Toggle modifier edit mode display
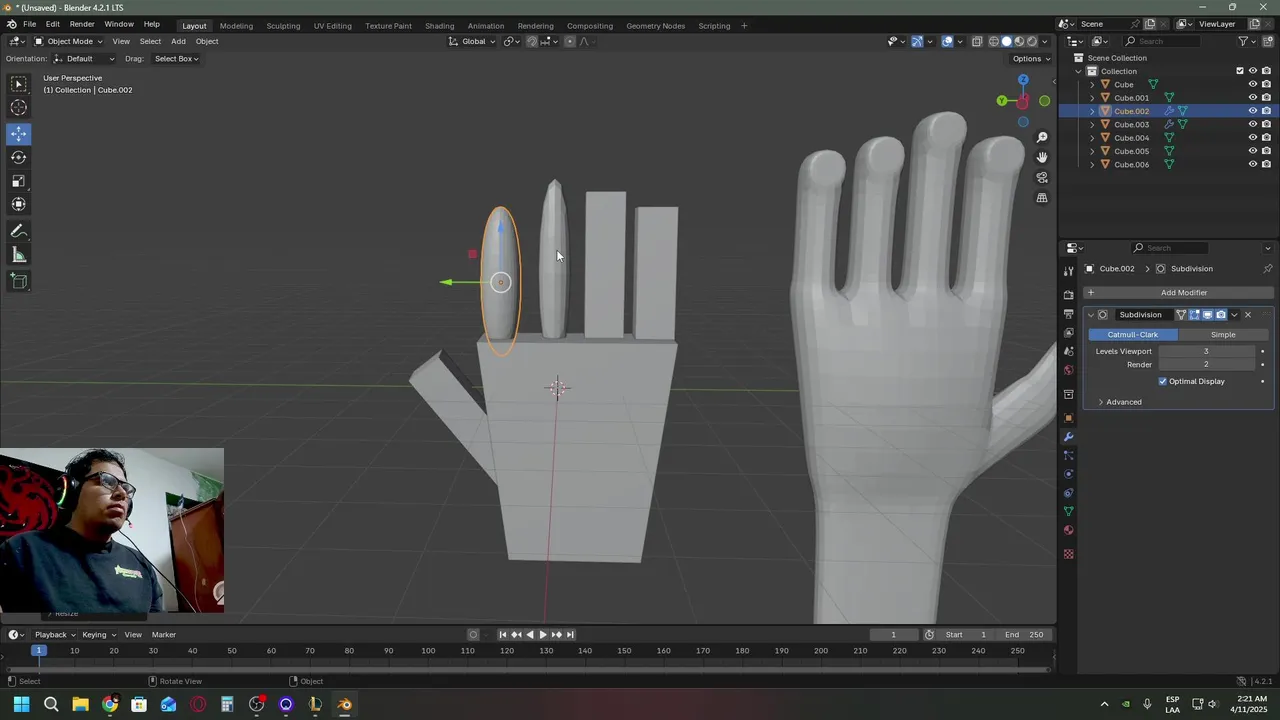Viewport: 1280px width, 720px height. [x=1194, y=315]
